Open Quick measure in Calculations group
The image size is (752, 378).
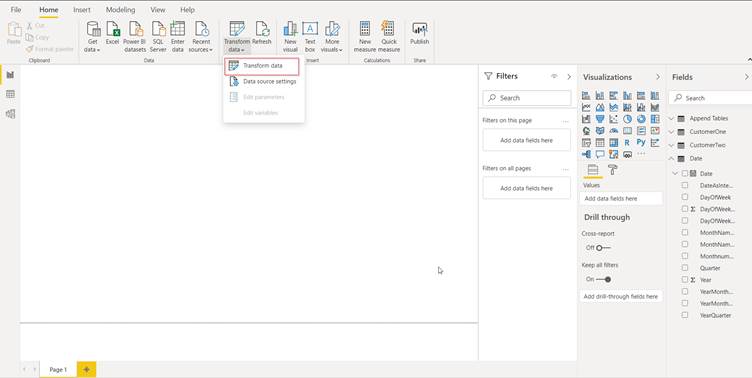coord(388,36)
